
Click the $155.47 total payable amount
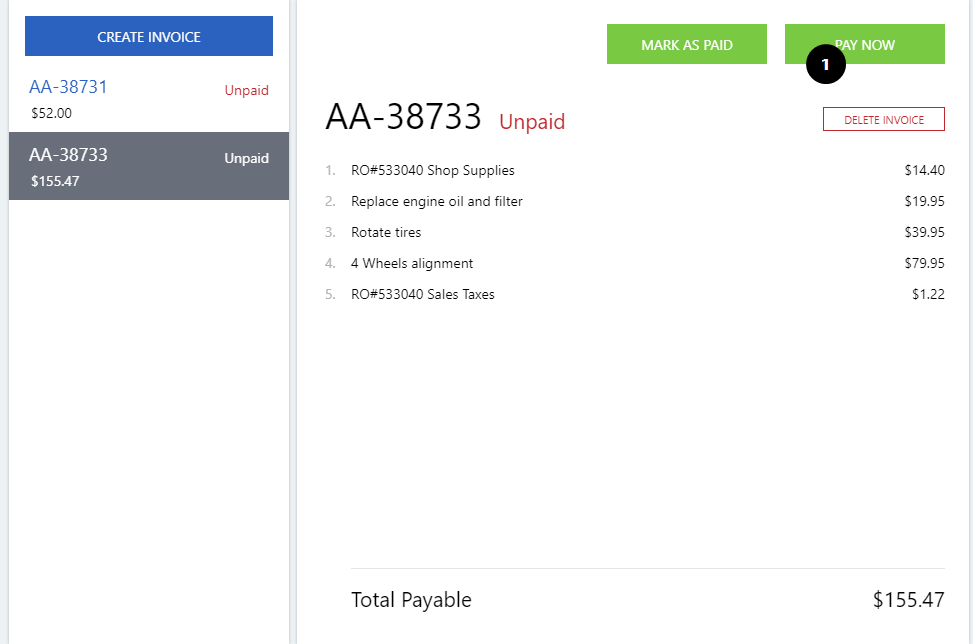point(908,600)
